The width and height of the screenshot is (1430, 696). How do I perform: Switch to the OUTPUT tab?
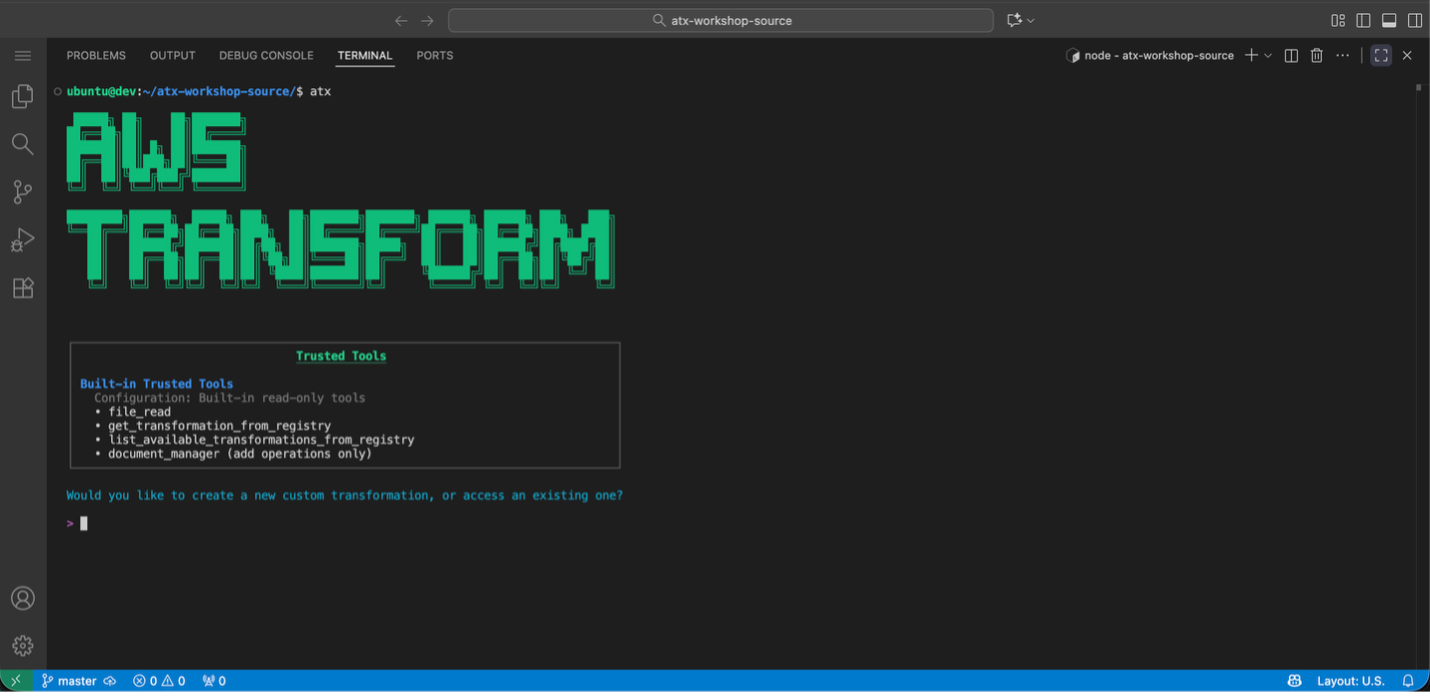pyautogui.click(x=171, y=55)
